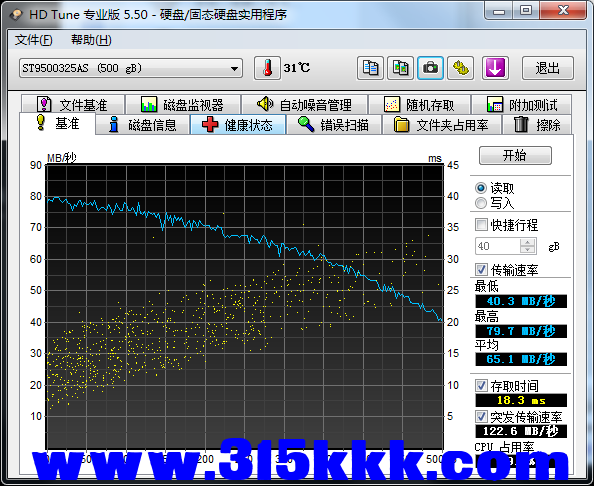Switch to the 磁盘信息 tab

(142, 125)
